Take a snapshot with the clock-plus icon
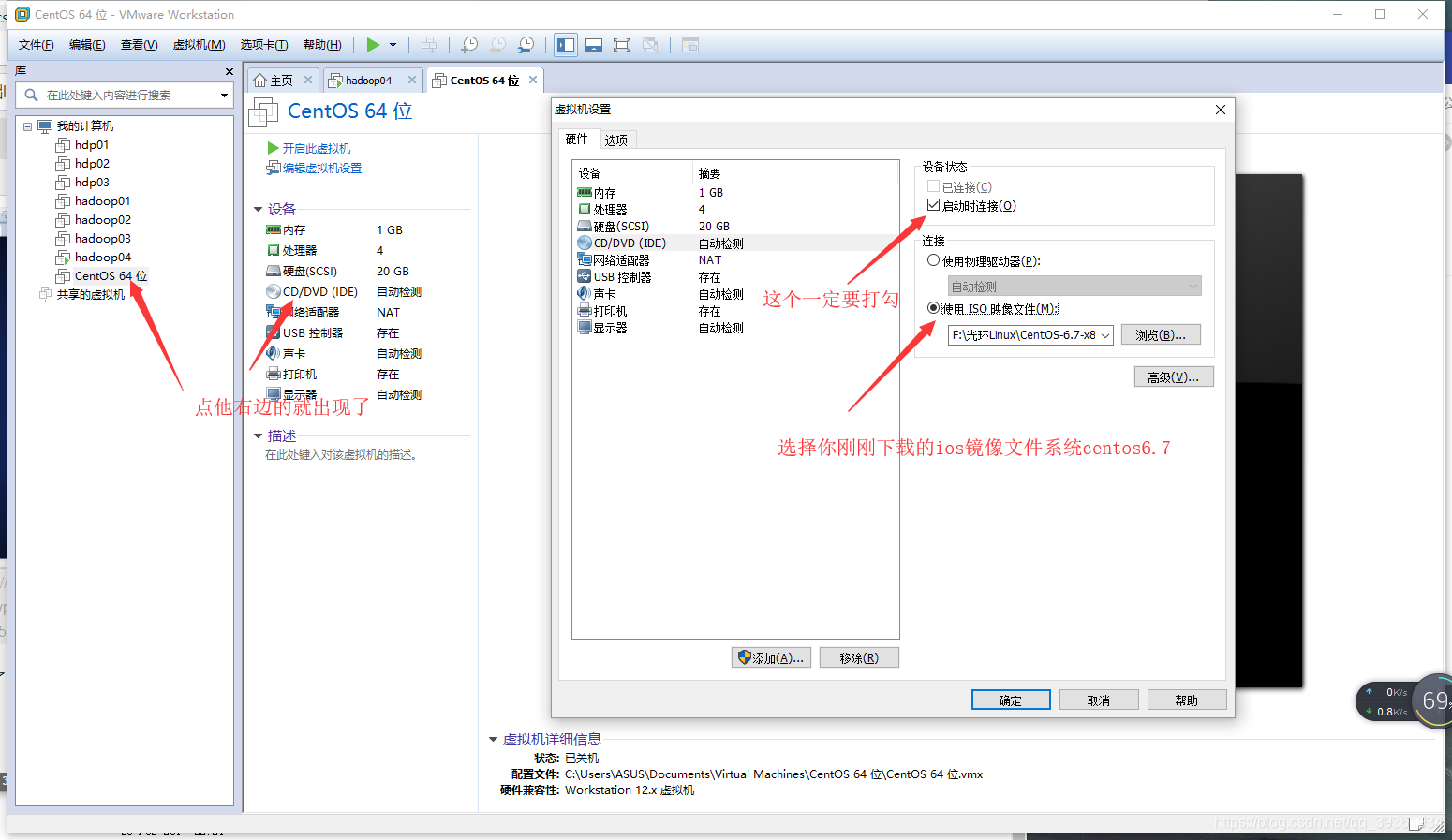The width and height of the screenshot is (1452, 840). coord(469,44)
